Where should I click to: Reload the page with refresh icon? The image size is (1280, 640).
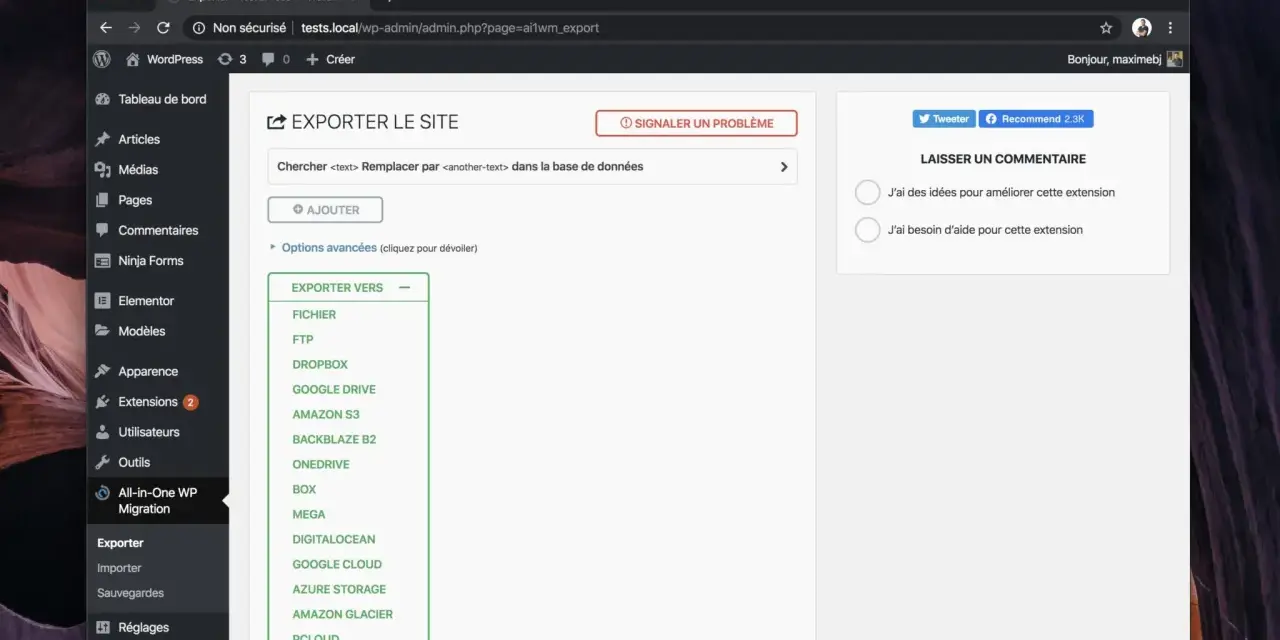click(164, 28)
